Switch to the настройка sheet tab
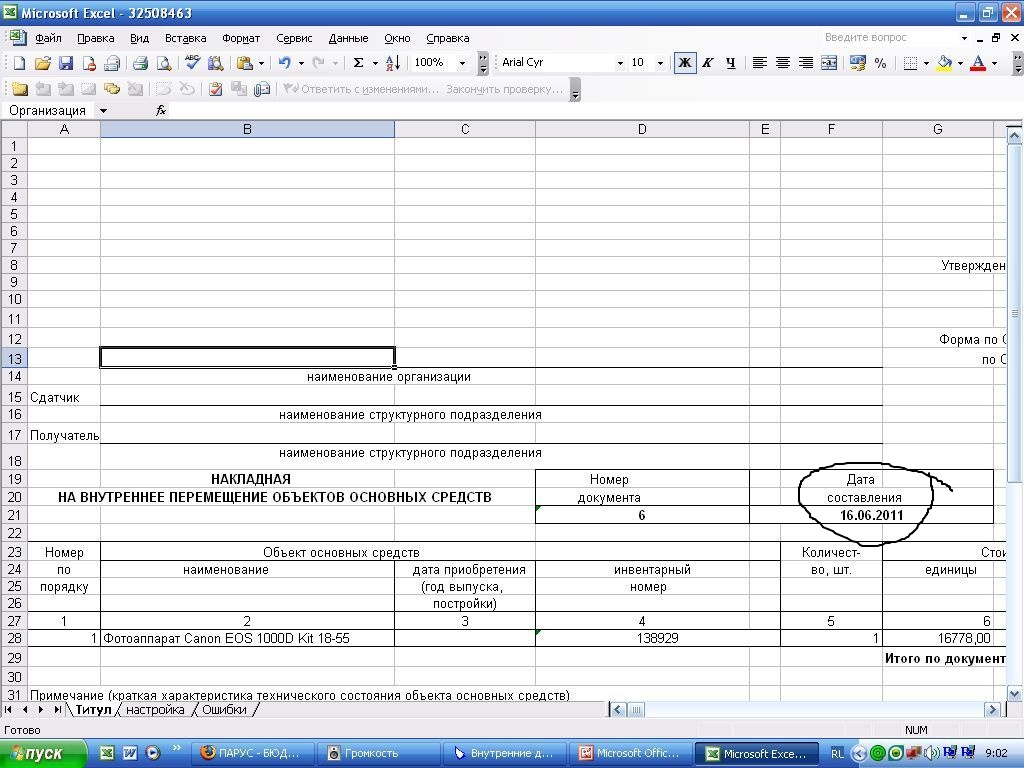The width and height of the screenshot is (1024, 768). (x=155, y=710)
